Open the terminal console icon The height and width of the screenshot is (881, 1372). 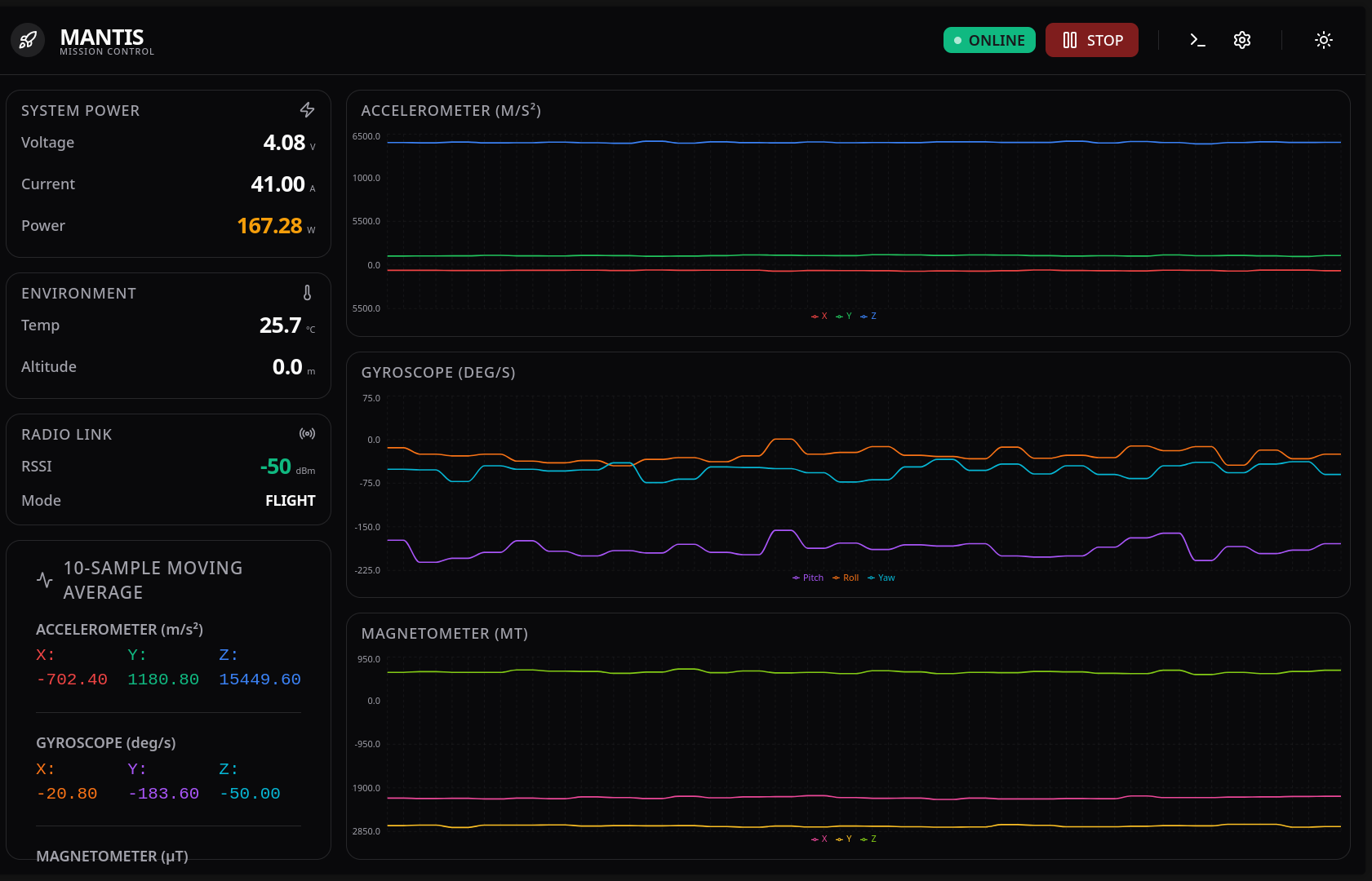tap(1197, 40)
